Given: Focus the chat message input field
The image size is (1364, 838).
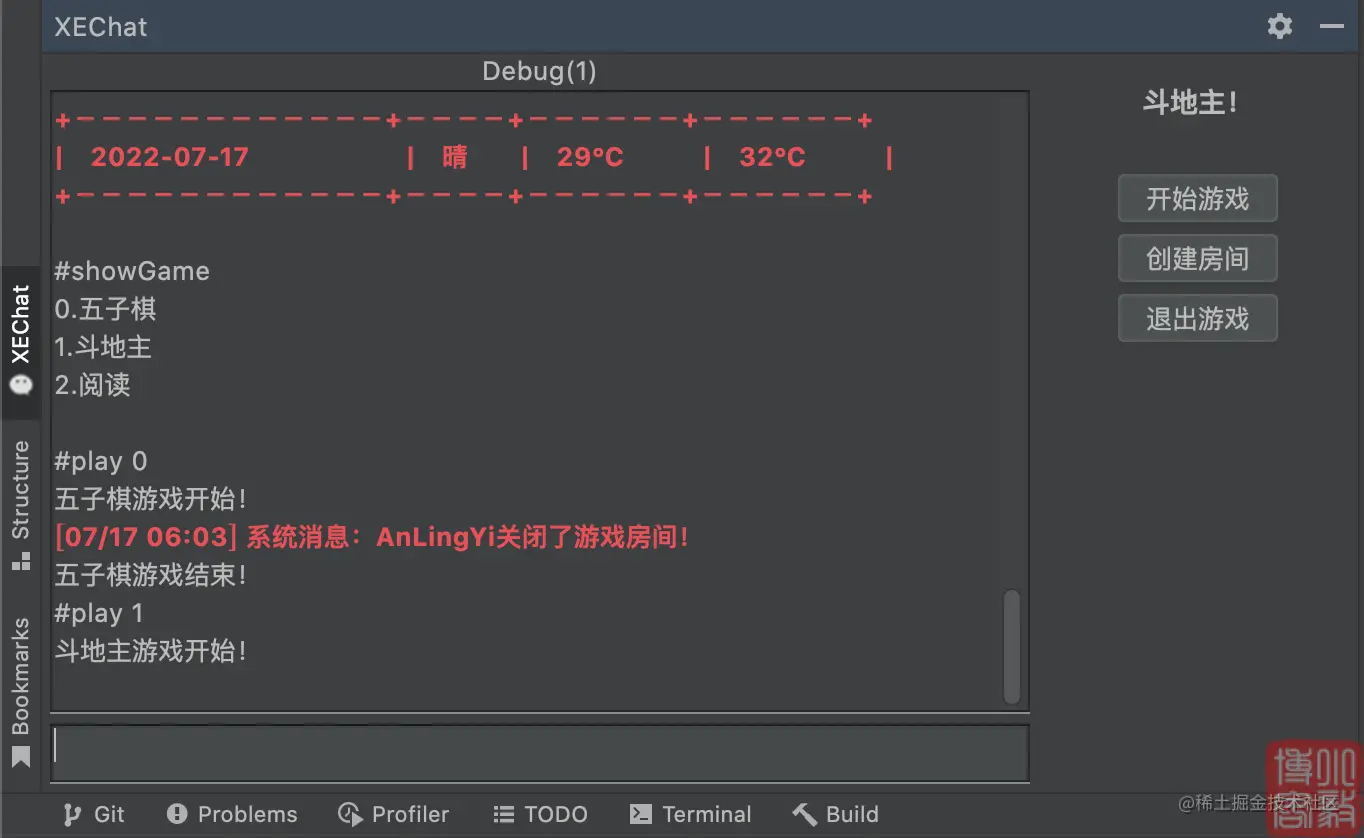Looking at the screenshot, I should coord(540,752).
